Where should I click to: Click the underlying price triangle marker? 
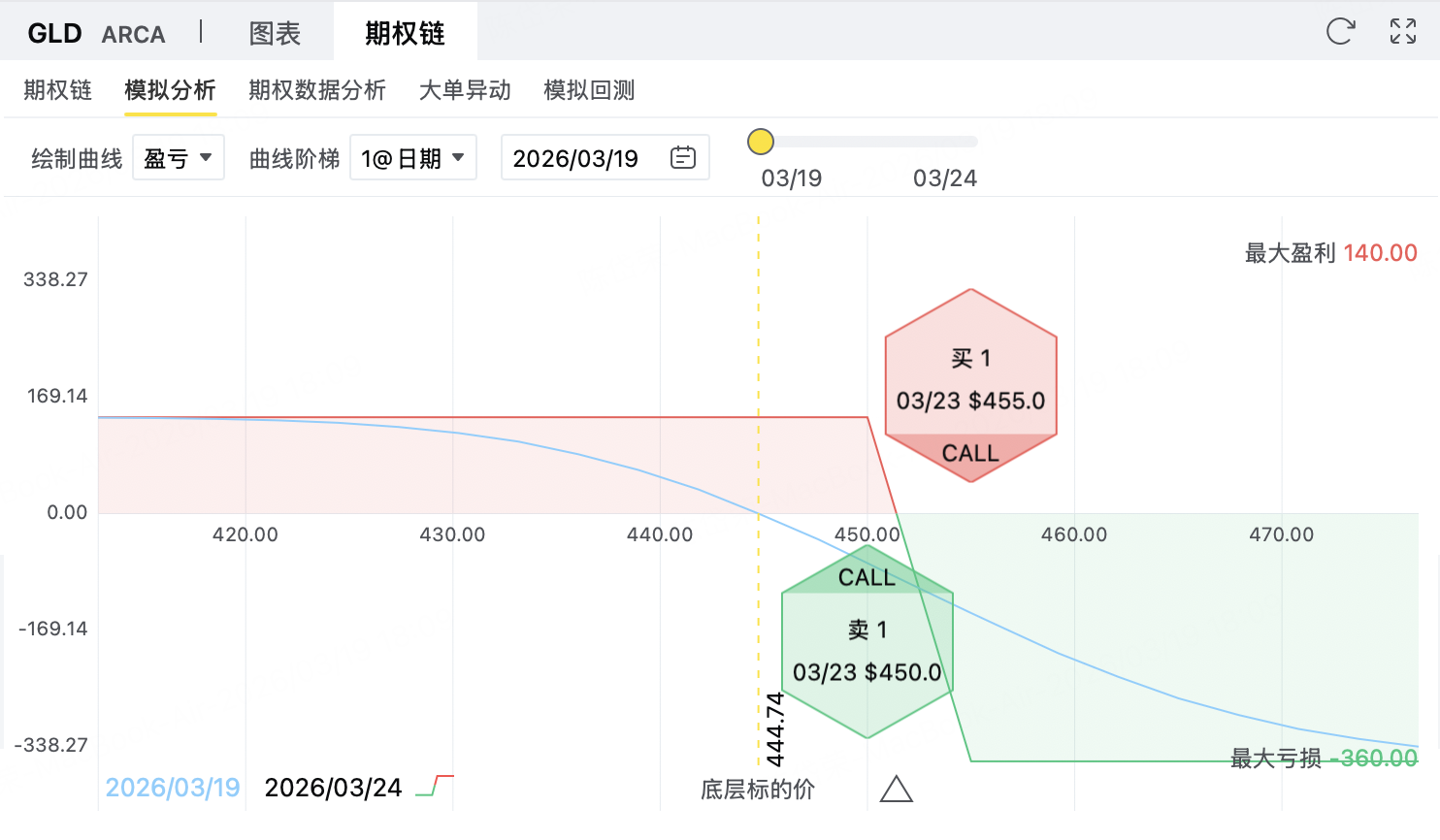[896, 790]
